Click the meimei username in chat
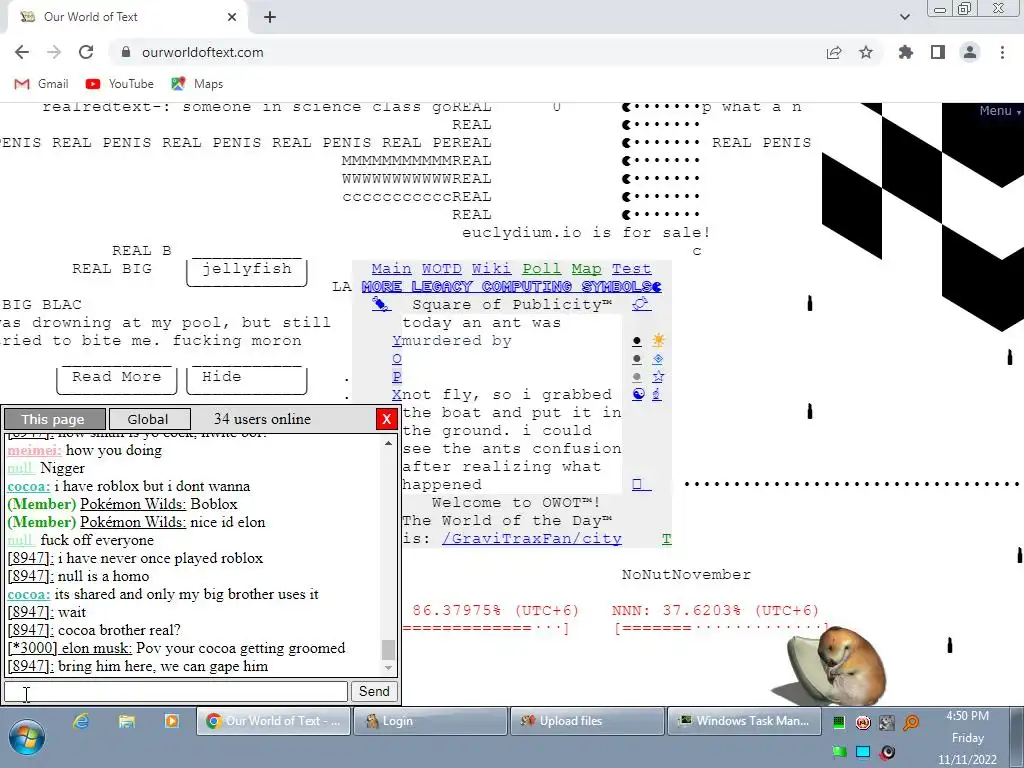Screen dimensions: 1024x768 35,450
